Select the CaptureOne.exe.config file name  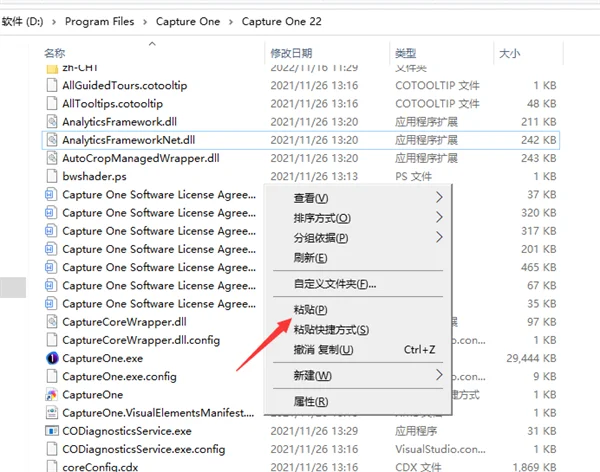[119, 376]
